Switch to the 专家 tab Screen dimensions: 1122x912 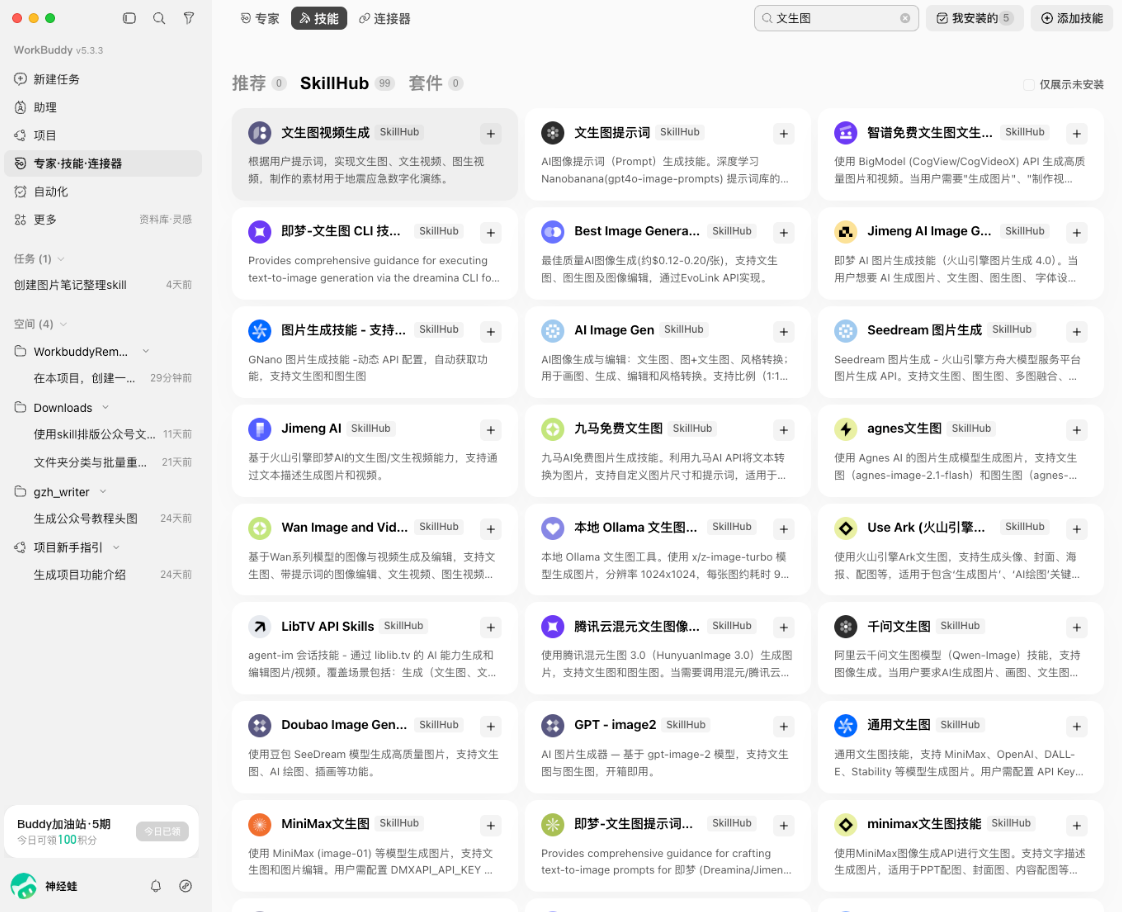point(260,19)
